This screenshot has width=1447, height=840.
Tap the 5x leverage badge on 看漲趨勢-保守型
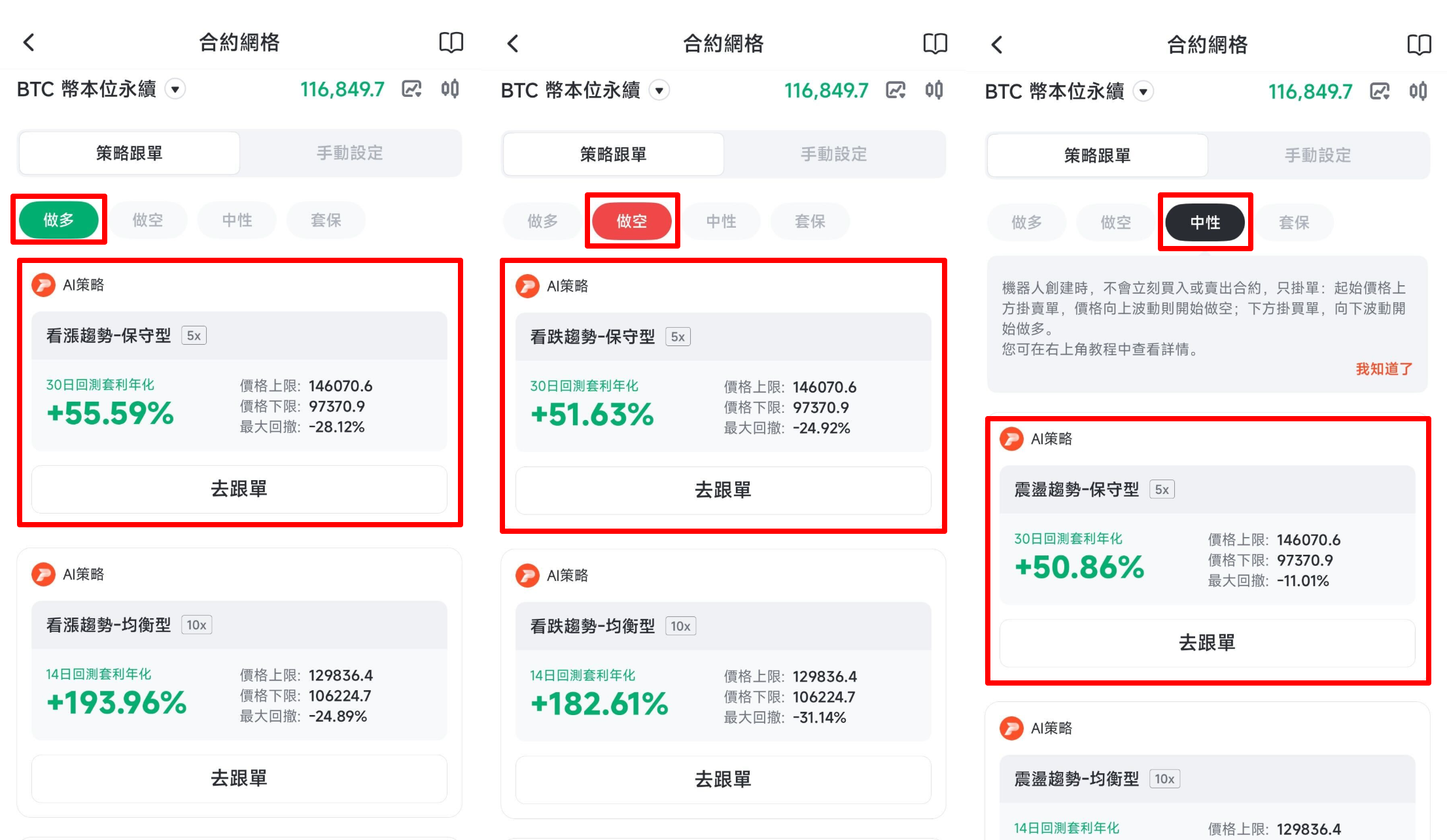[x=193, y=335]
